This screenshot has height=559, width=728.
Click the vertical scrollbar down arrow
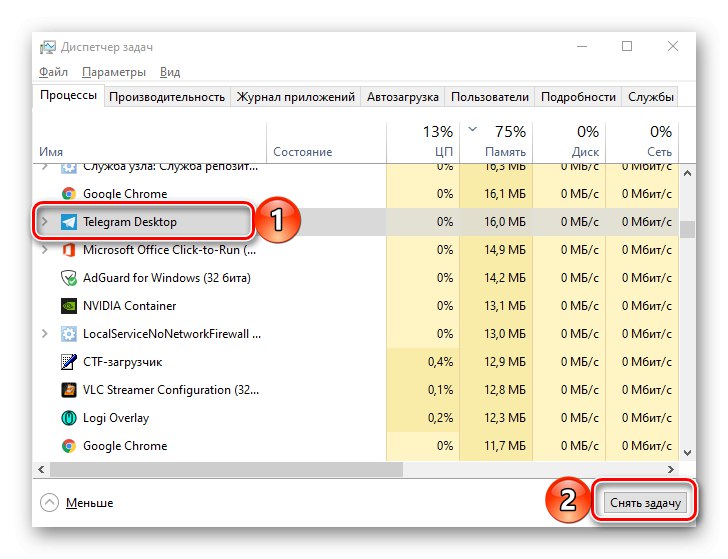point(688,453)
